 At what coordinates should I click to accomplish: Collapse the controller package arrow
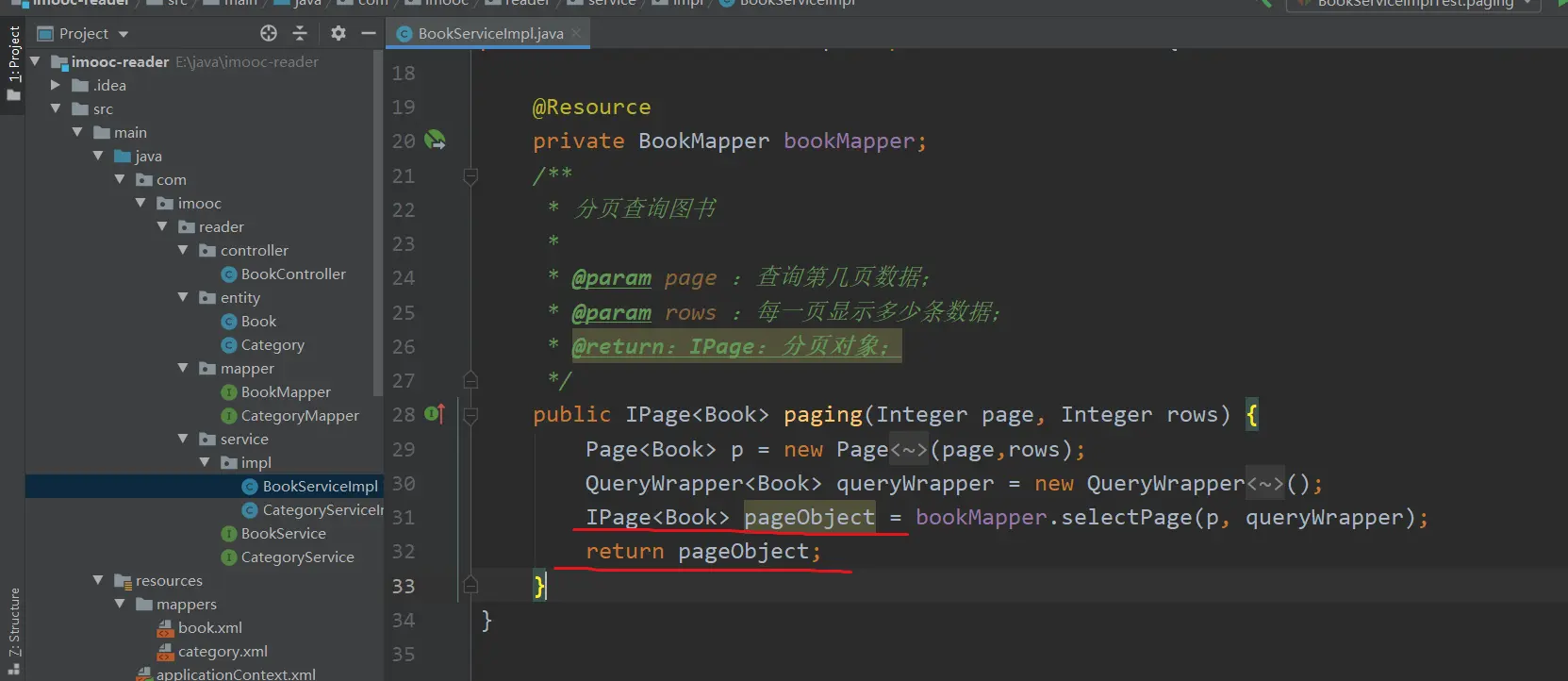point(183,250)
